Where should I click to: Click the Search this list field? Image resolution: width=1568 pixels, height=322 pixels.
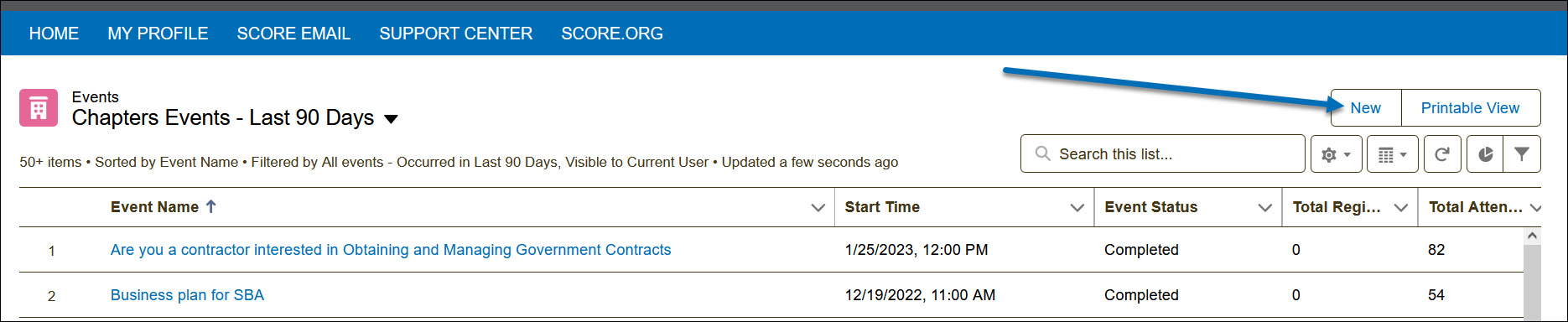point(1162,154)
